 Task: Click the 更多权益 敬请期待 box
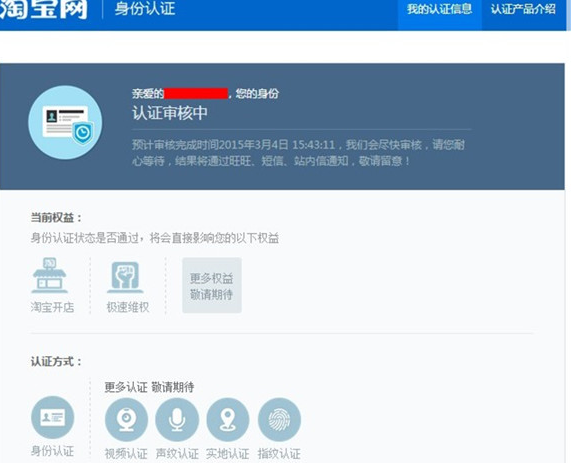(x=212, y=285)
